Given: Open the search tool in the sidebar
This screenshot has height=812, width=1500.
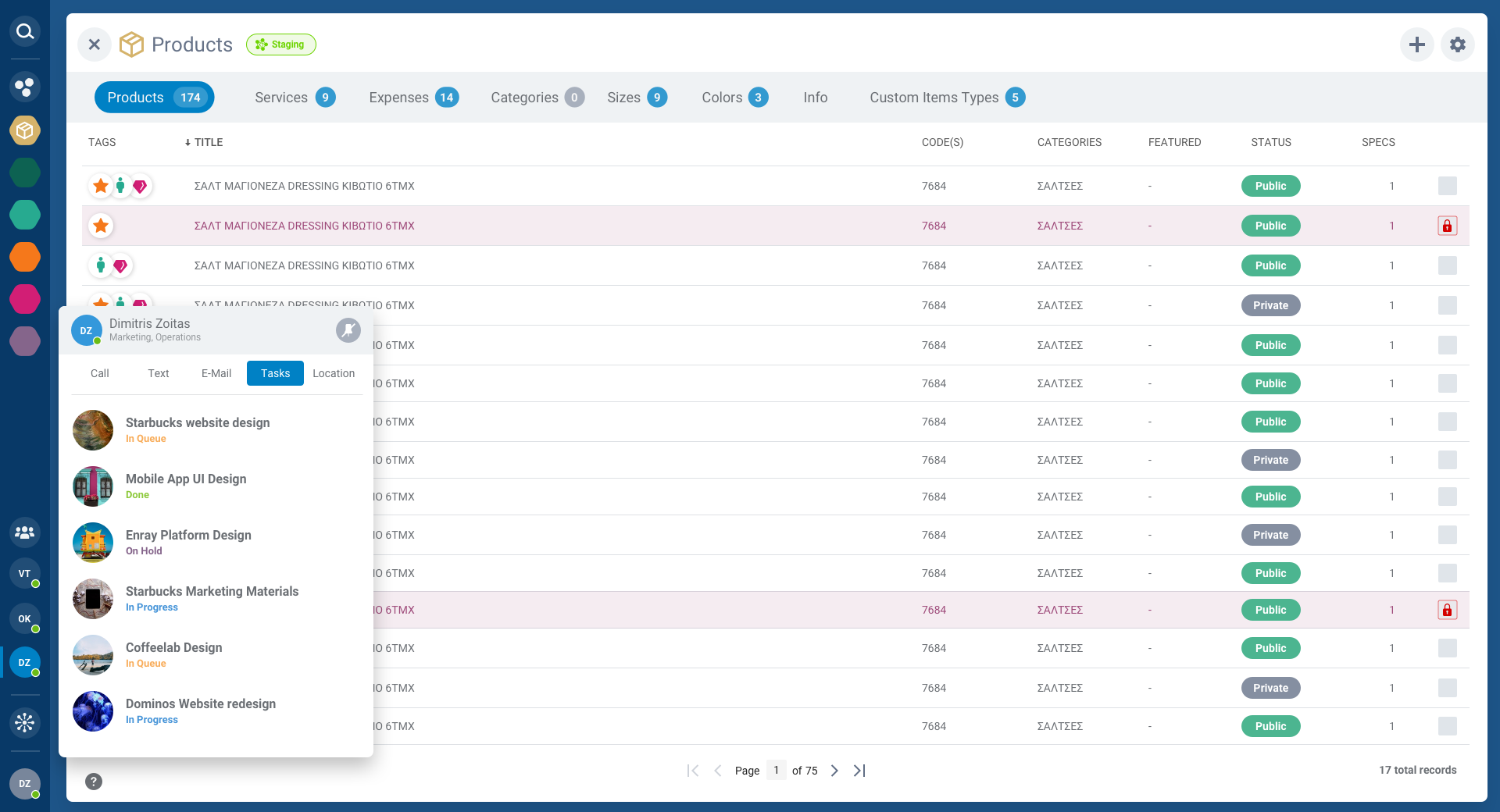Looking at the screenshot, I should click(x=24, y=31).
